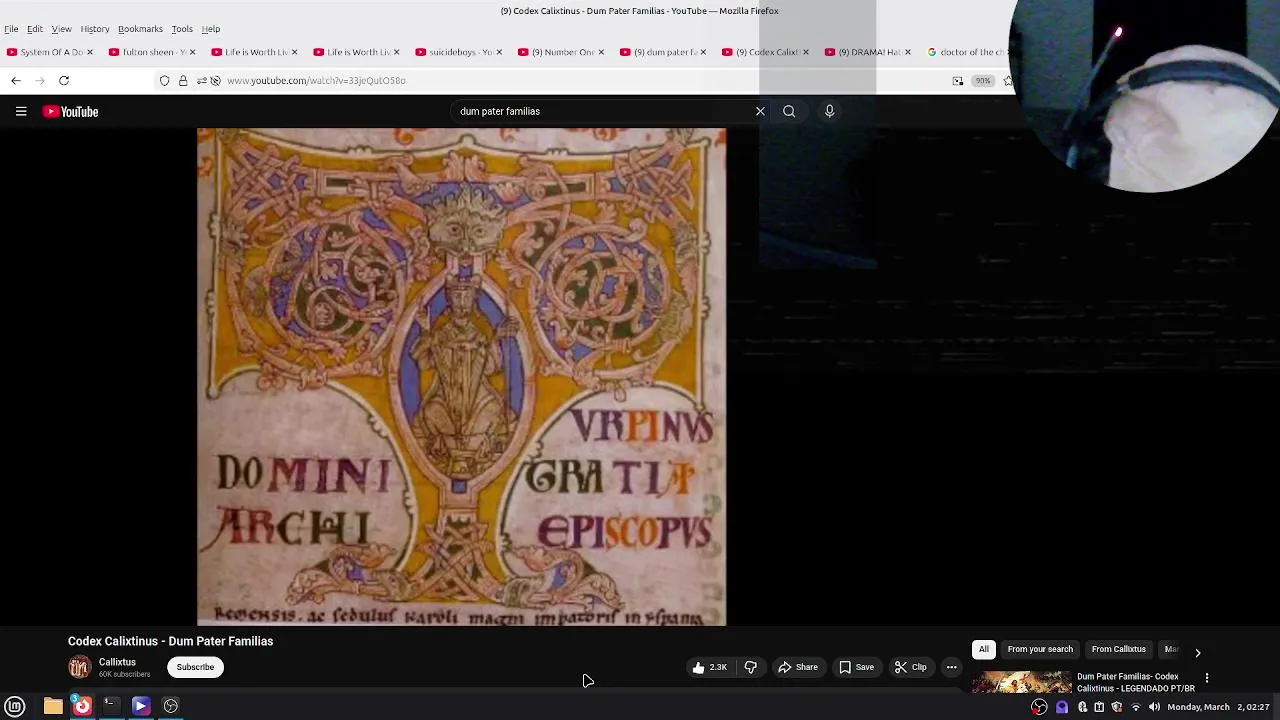Image resolution: width=1280 pixels, height=720 pixels.
Task: Switch to the purple media player taskbar app
Action: [141, 706]
